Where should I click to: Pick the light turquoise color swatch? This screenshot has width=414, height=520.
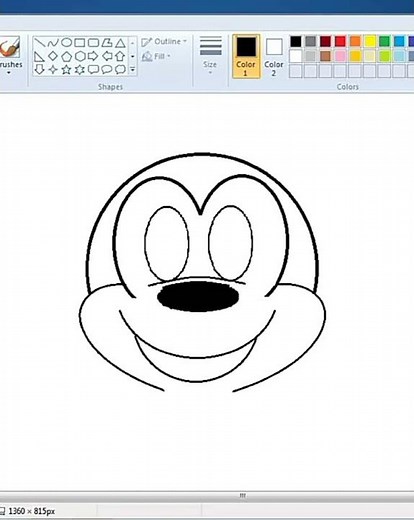point(399,56)
